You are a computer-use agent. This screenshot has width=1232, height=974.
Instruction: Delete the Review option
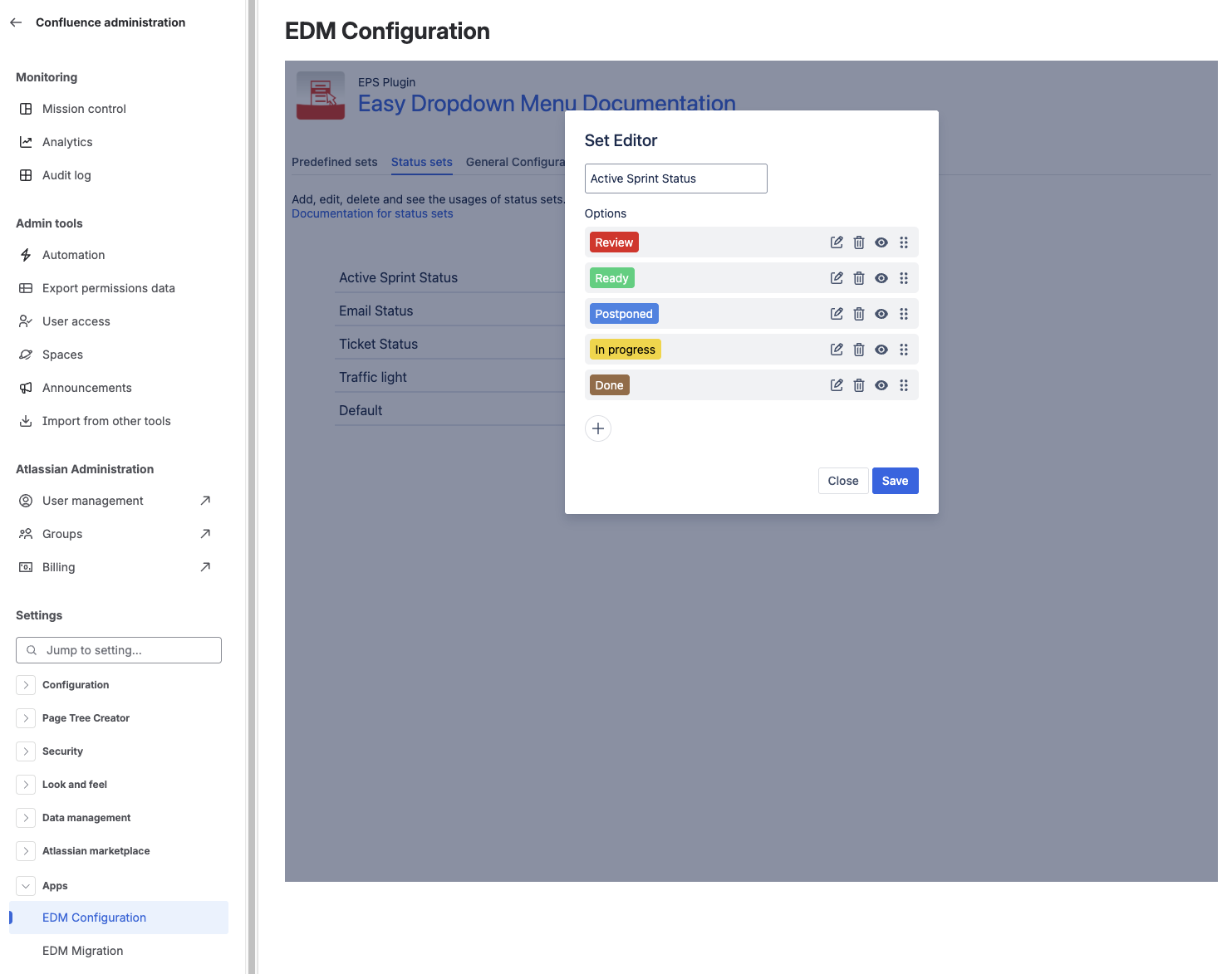pyautogui.click(x=859, y=242)
